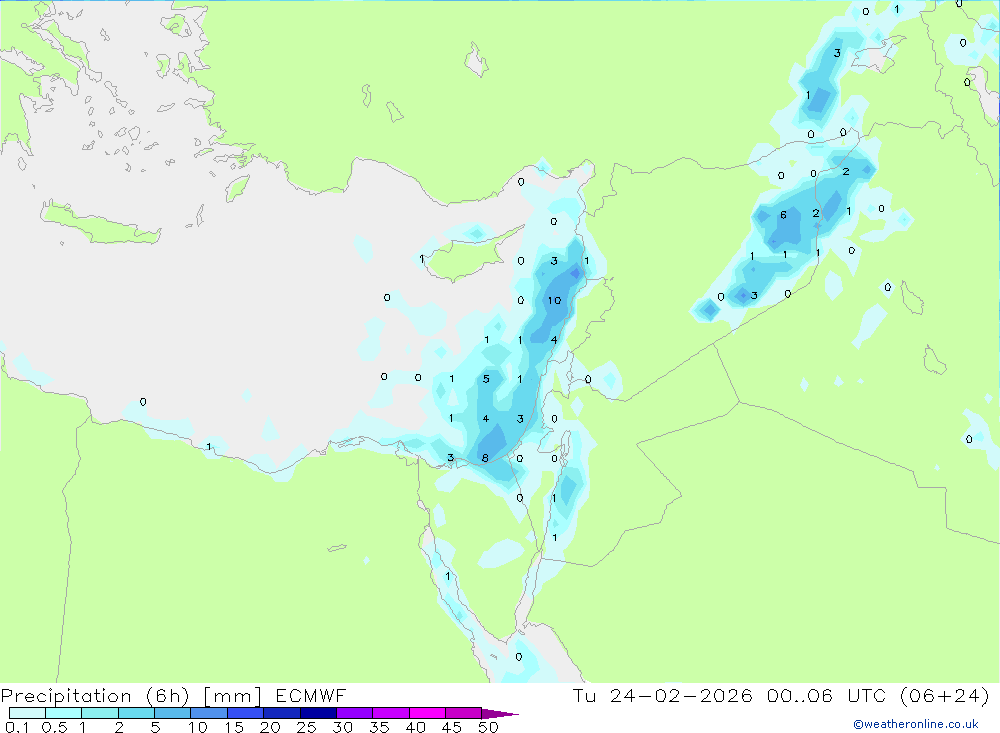Select the 0.5–1 mm legend color swatch
1000x733 pixels.
coord(64,713)
